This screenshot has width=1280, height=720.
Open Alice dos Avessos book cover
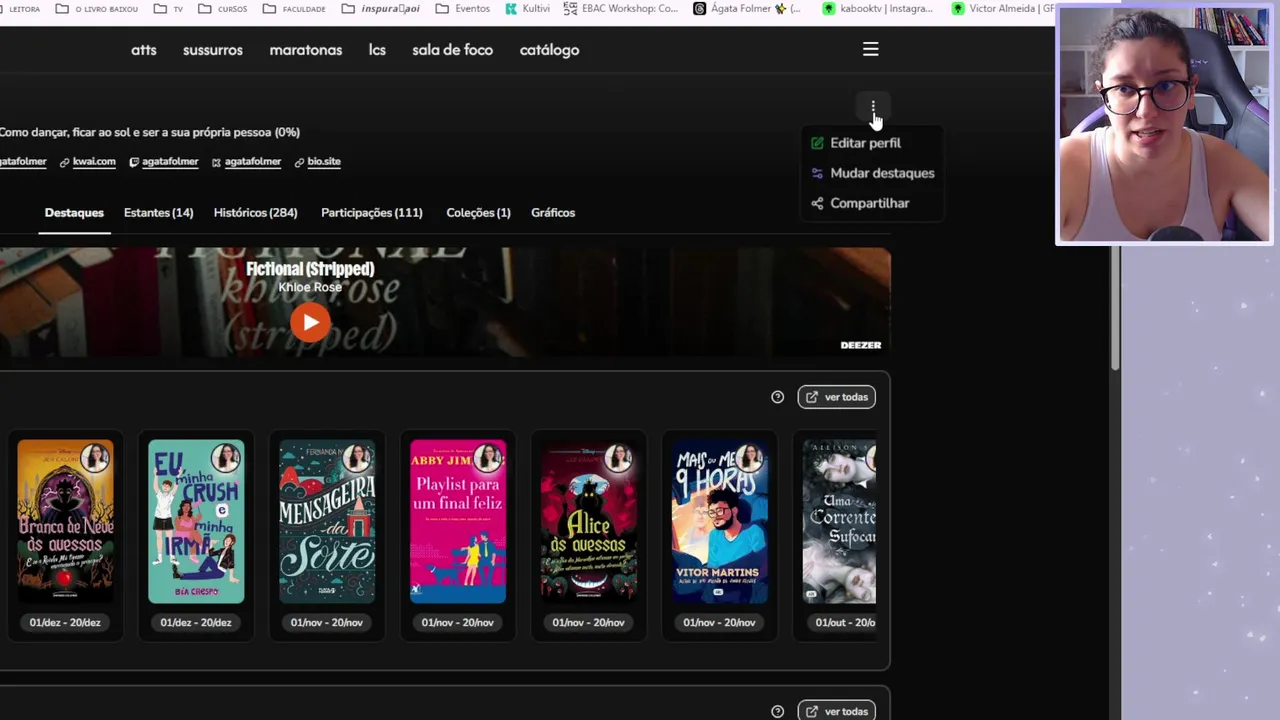[589, 522]
